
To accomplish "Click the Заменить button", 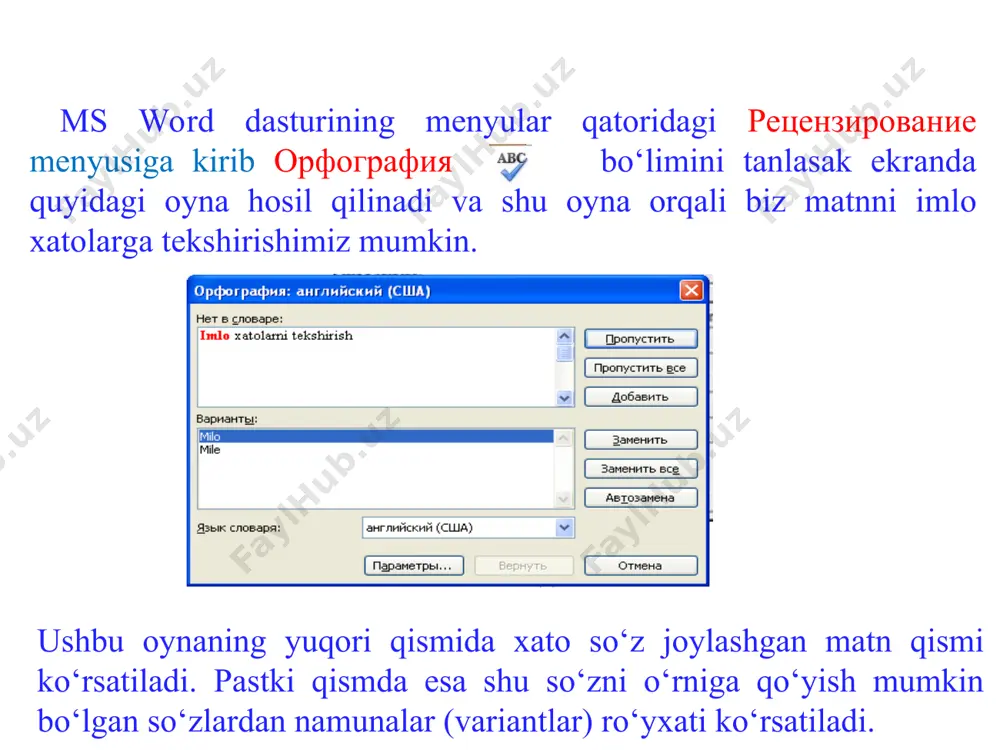I will pos(640,440).
